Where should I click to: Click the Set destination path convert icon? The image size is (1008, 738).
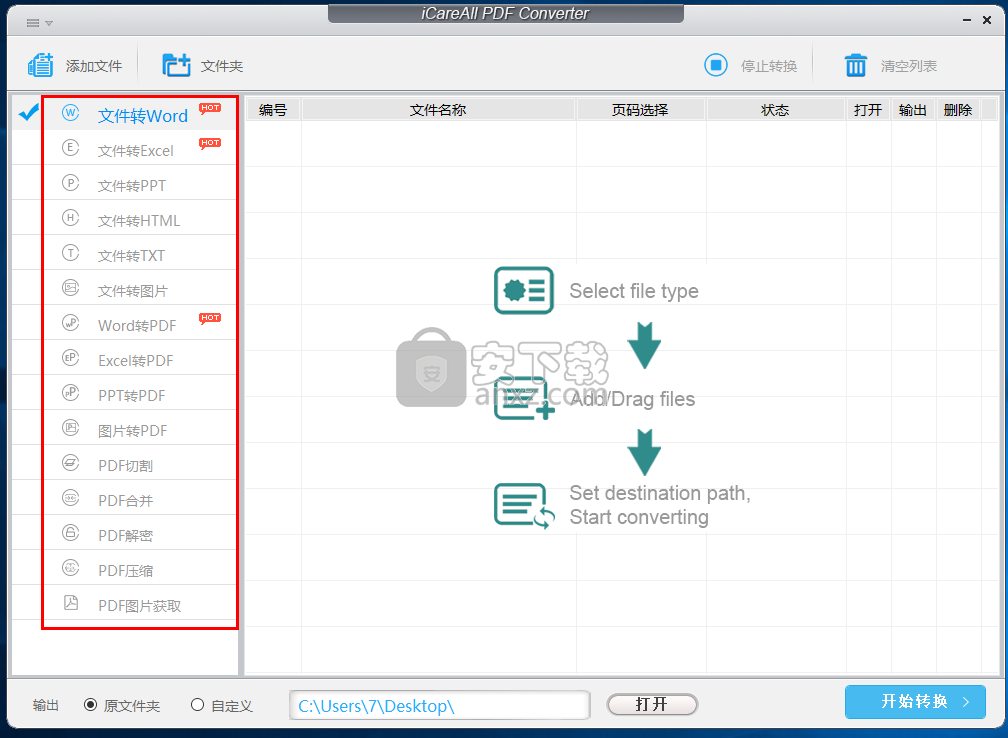click(524, 506)
